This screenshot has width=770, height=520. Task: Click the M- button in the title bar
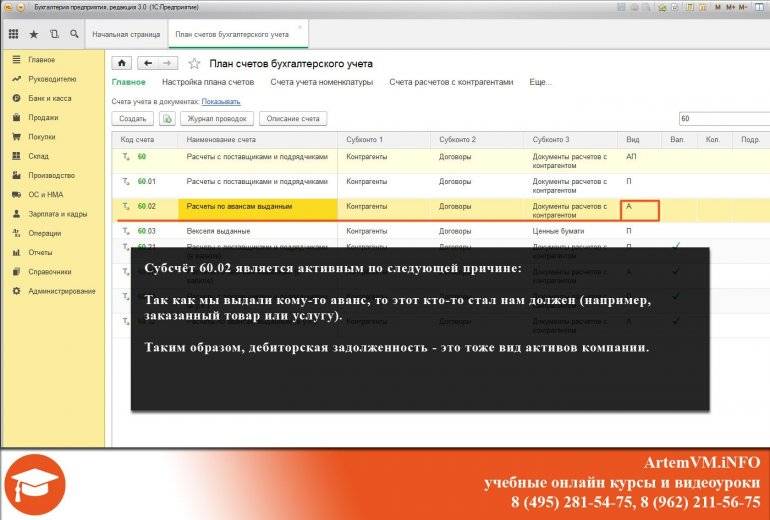[x=743, y=7]
